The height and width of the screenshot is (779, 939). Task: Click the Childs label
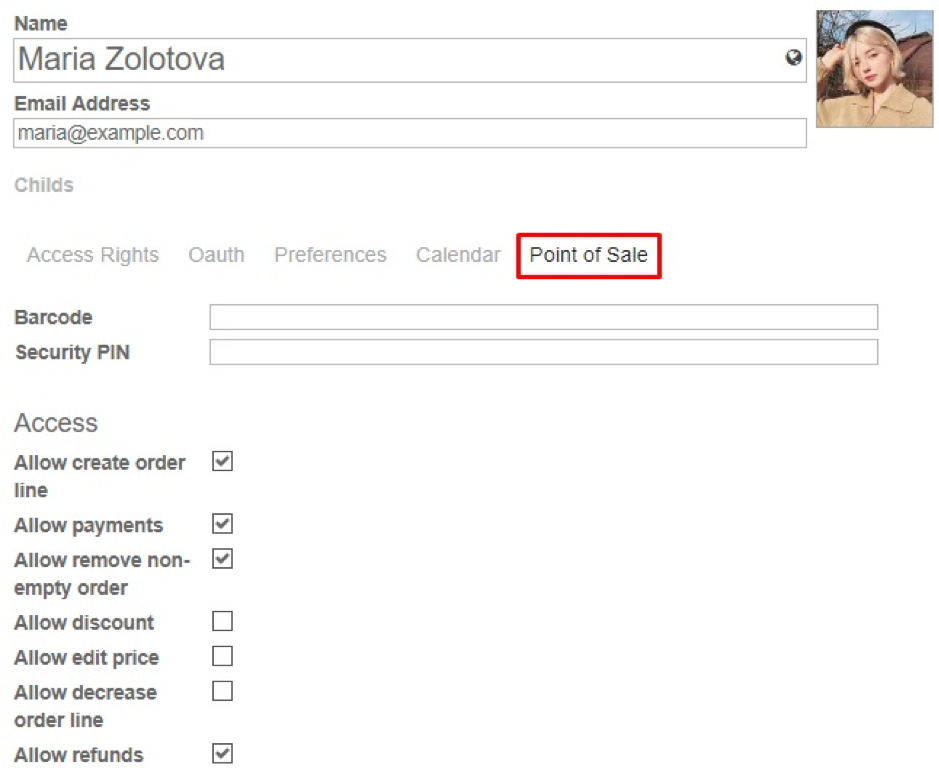(x=44, y=185)
